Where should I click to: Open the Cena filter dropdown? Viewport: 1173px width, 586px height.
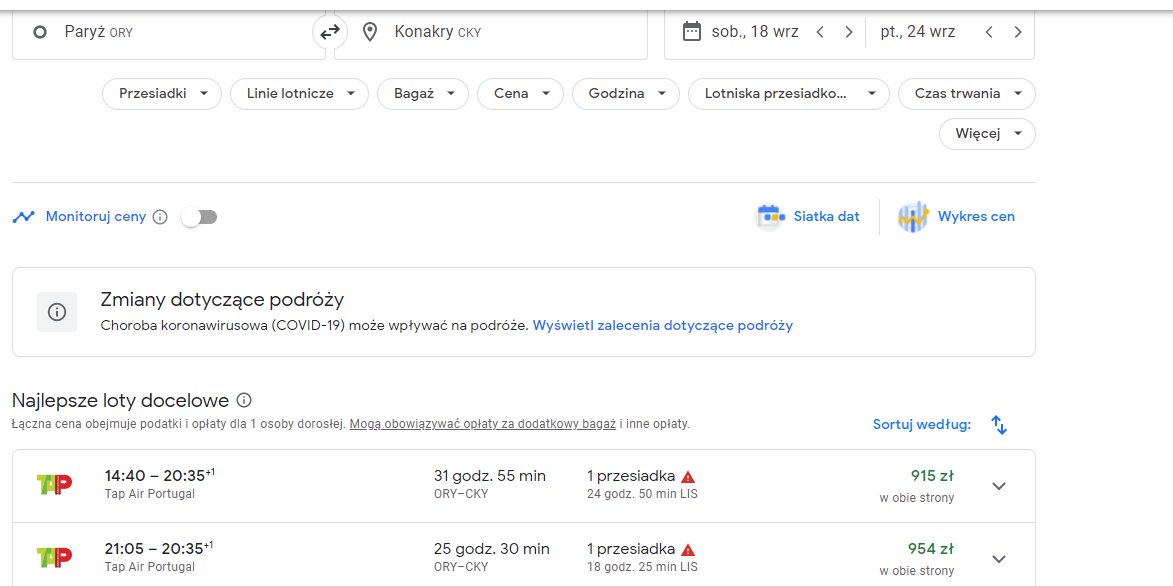click(520, 94)
